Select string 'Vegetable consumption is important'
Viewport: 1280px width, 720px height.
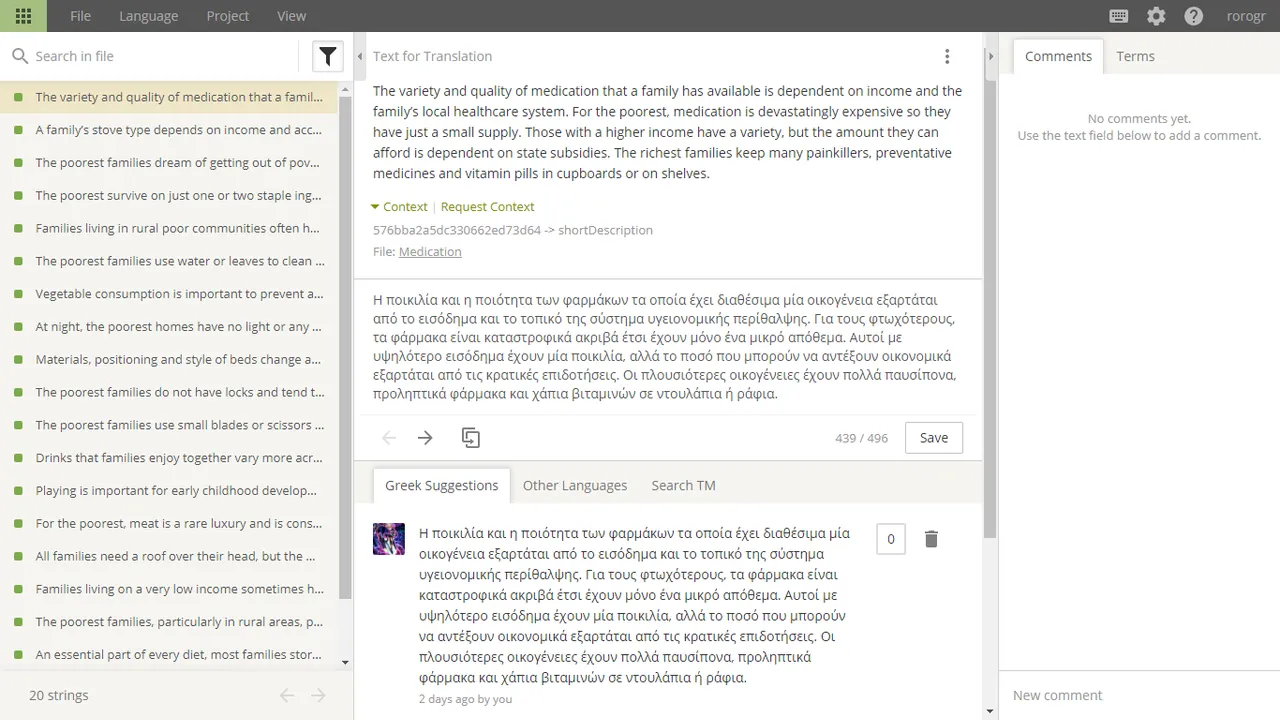coord(170,294)
